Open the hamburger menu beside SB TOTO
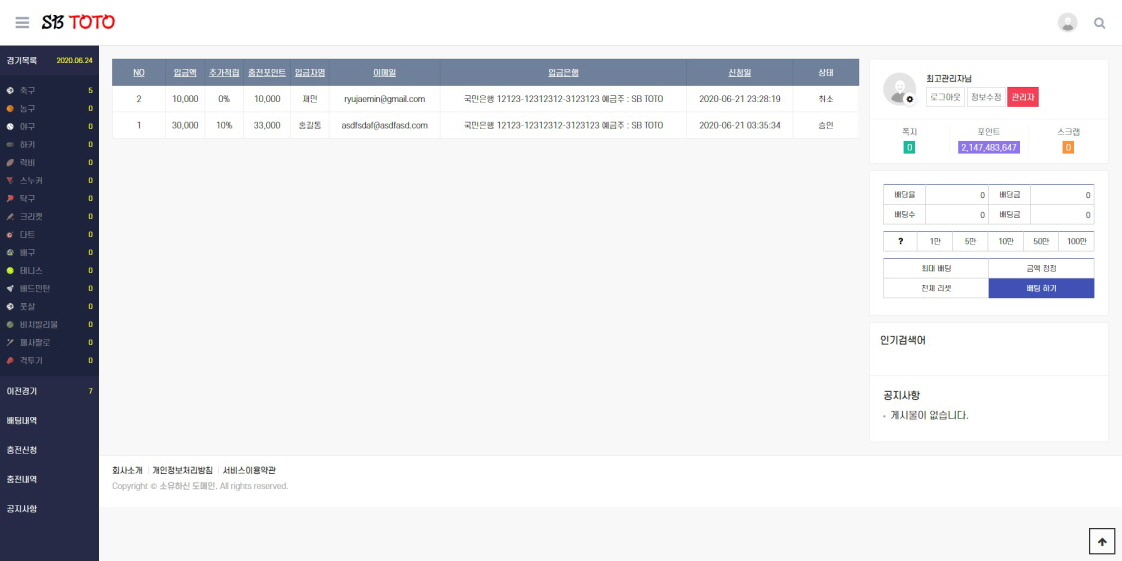 click(x=22, y=22)
